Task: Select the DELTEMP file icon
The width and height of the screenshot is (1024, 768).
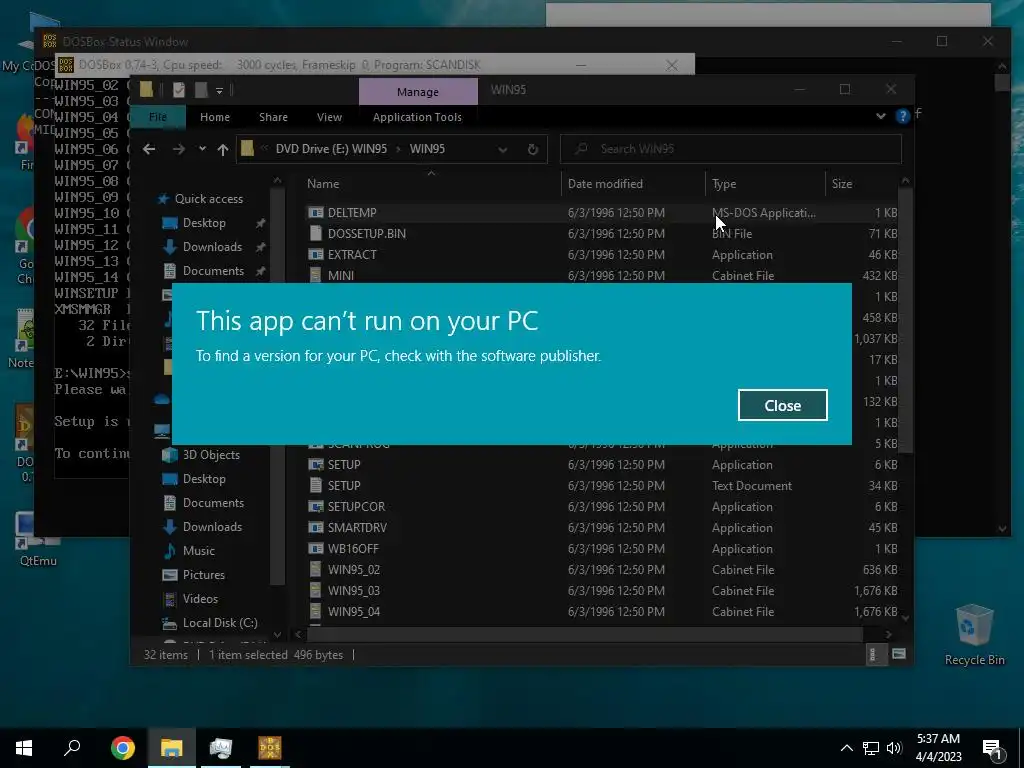Action: pyautogui.click(x=316, y=213)
